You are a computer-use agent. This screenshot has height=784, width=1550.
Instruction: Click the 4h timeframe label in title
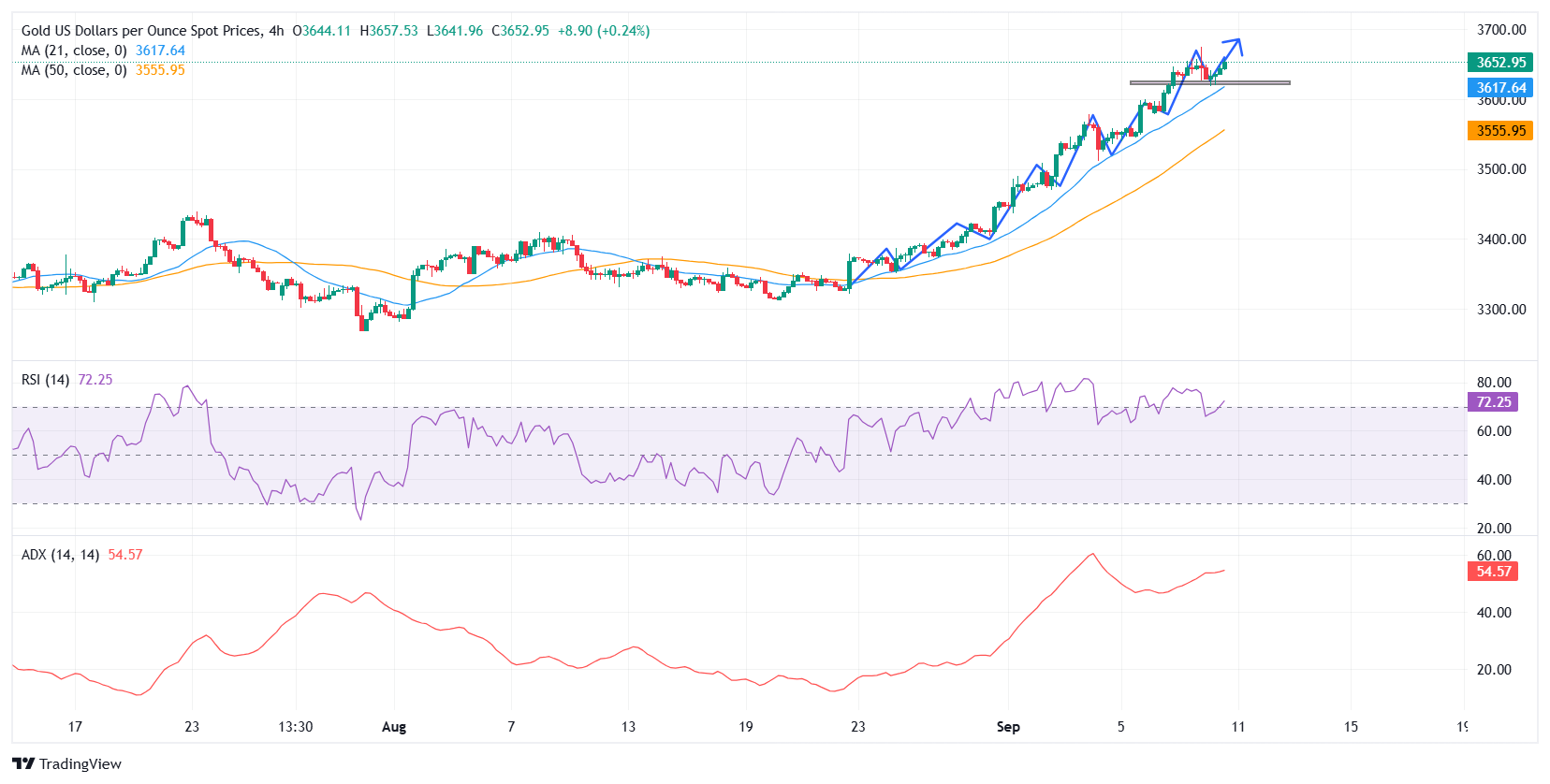pyautogui.click(x=276, y=31)
